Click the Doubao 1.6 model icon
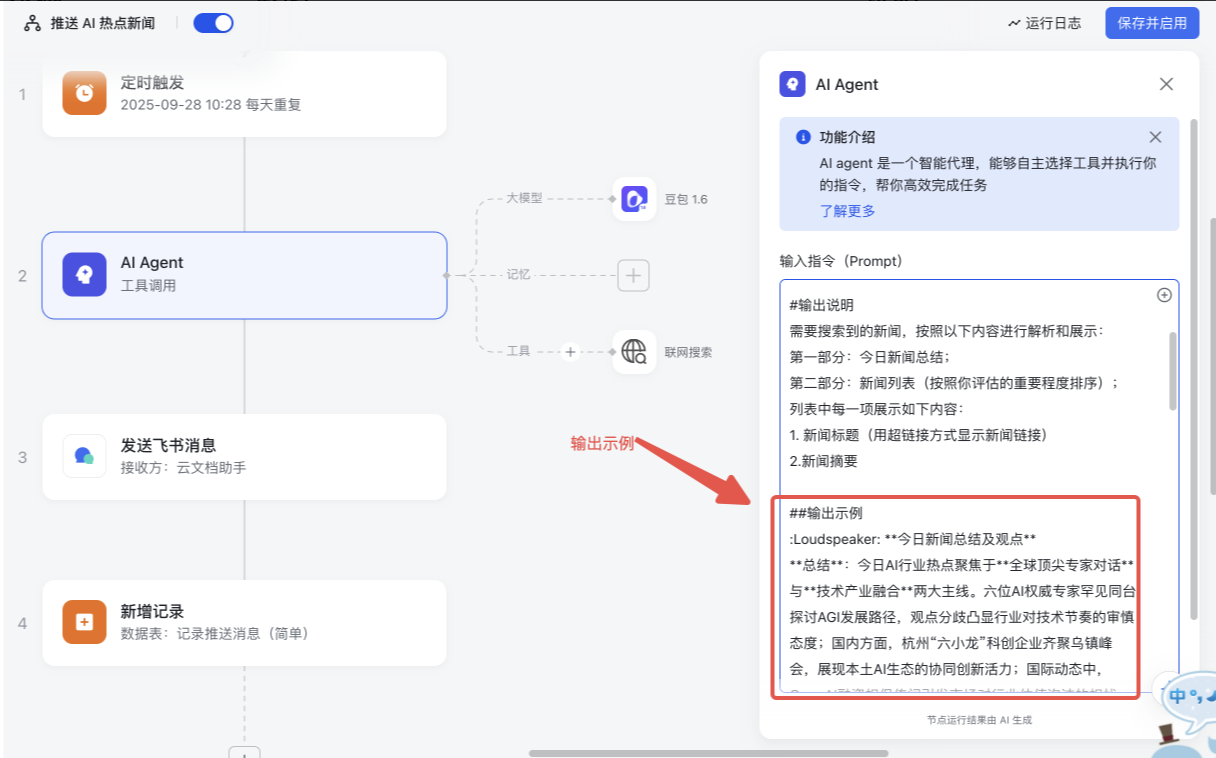 pyautogui.click(x=634, y=199)
